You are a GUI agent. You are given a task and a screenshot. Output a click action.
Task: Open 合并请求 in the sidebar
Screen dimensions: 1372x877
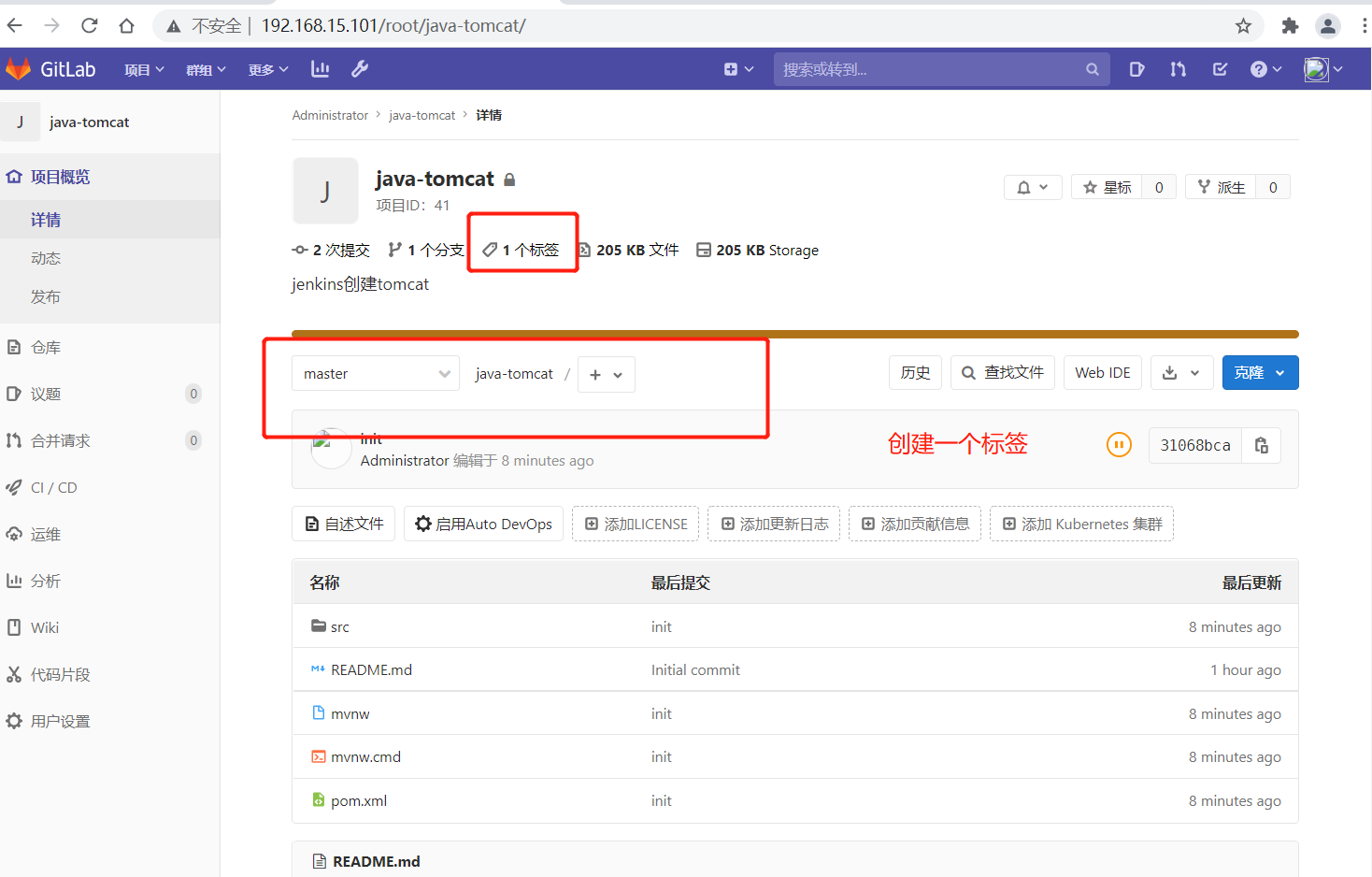[109, 440]
